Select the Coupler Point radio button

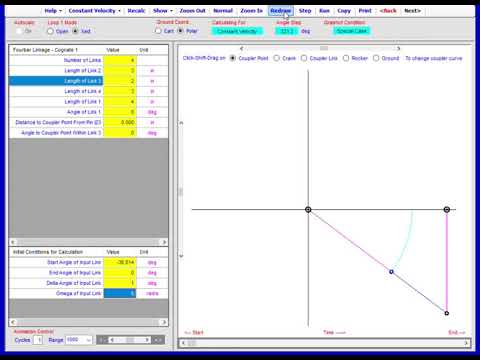[233, 58]
